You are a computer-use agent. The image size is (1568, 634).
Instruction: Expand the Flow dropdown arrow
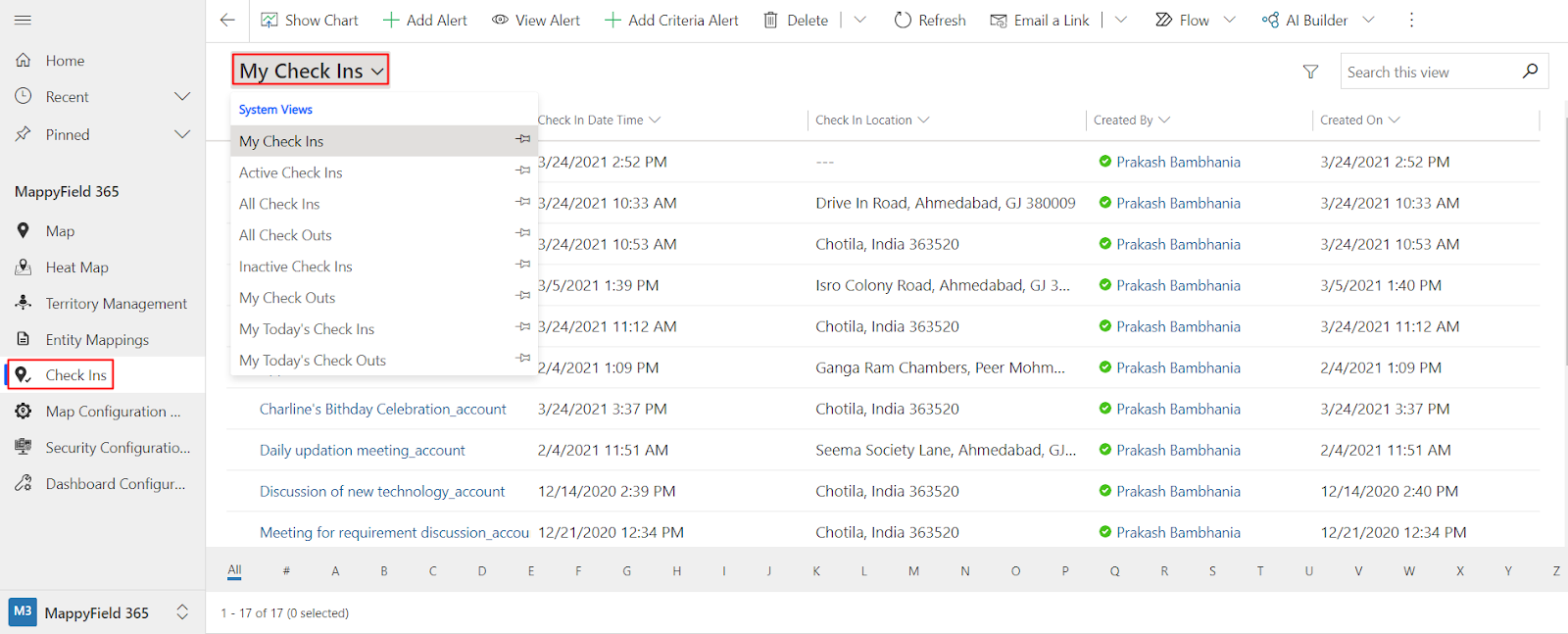click(x=1230, y=20)
